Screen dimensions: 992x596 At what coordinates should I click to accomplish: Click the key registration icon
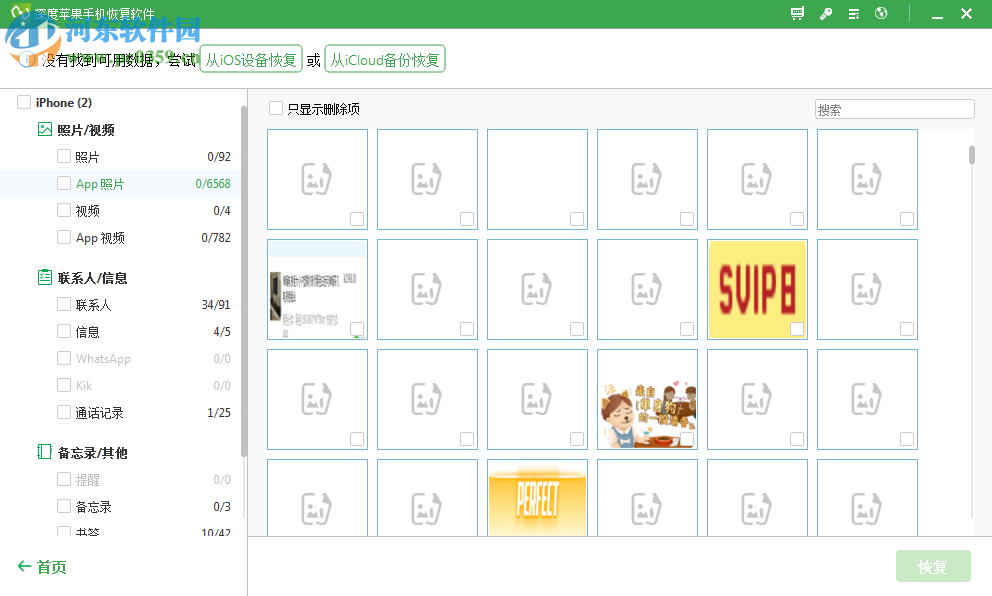(x=826, y=13)
